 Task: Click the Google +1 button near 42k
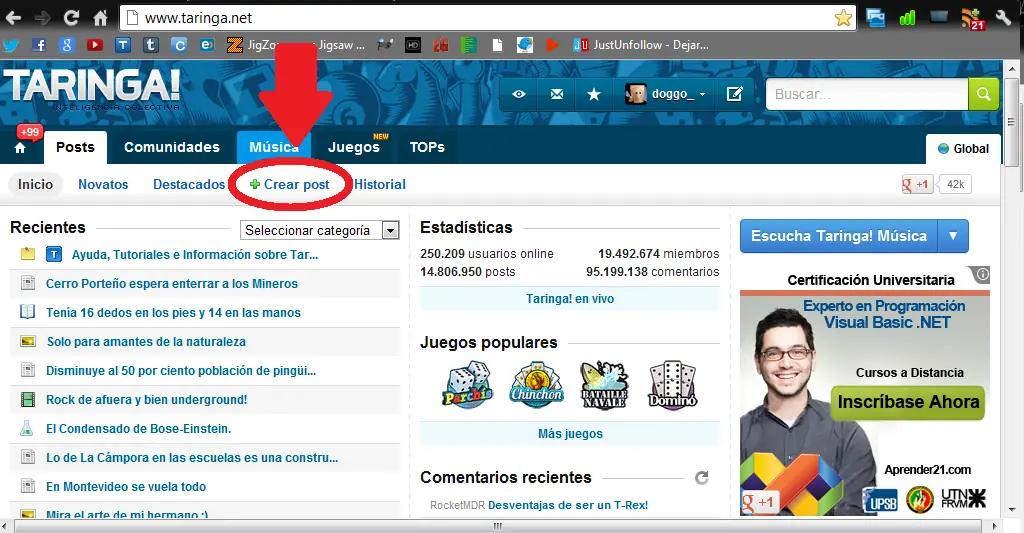(x=917, y=184)
